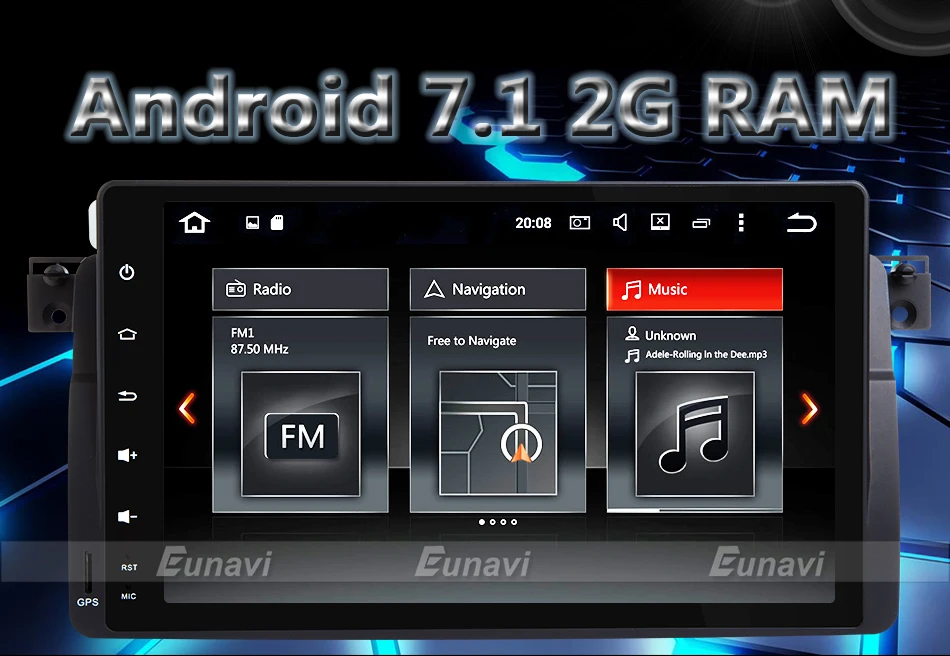Open the highlighted Music tile header
Image resolution: width=950 pixels, height=656 pixels.
(695, 290)
